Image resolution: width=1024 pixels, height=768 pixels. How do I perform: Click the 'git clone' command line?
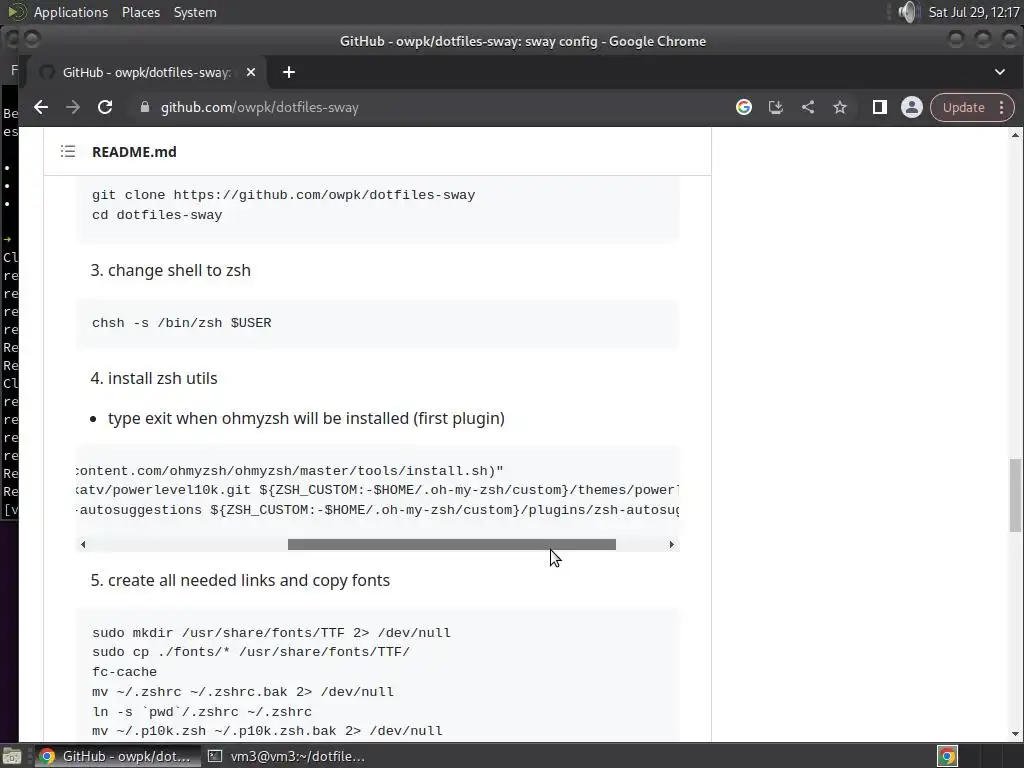[283, 195]
